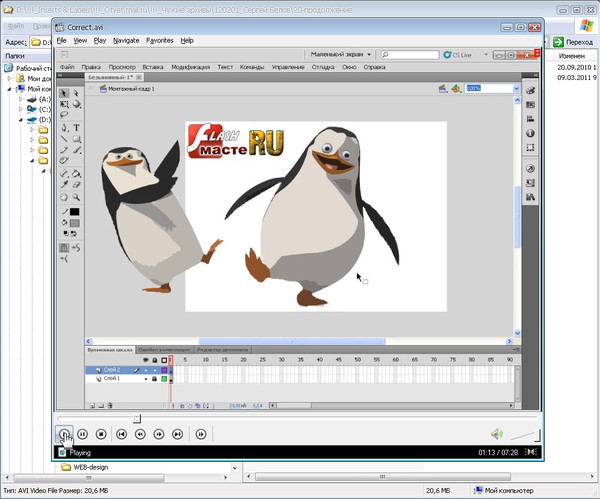Open the File menu of the player
Image resolution: width=600 pixels, height=499 pixels.
[62, 40]
